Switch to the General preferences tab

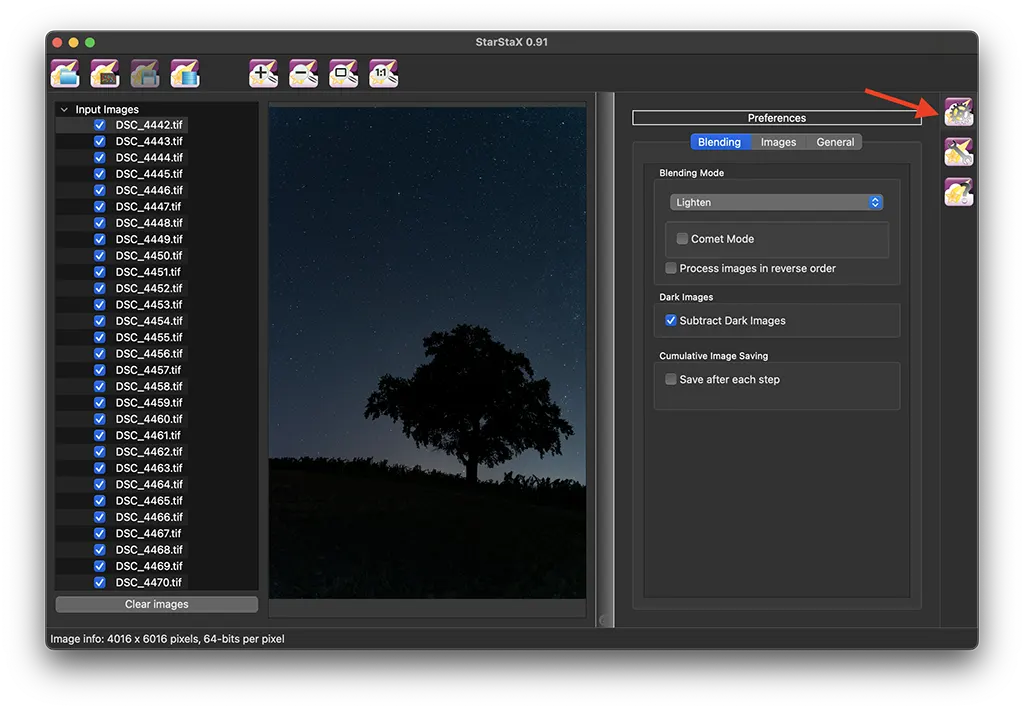coord(835,142)
